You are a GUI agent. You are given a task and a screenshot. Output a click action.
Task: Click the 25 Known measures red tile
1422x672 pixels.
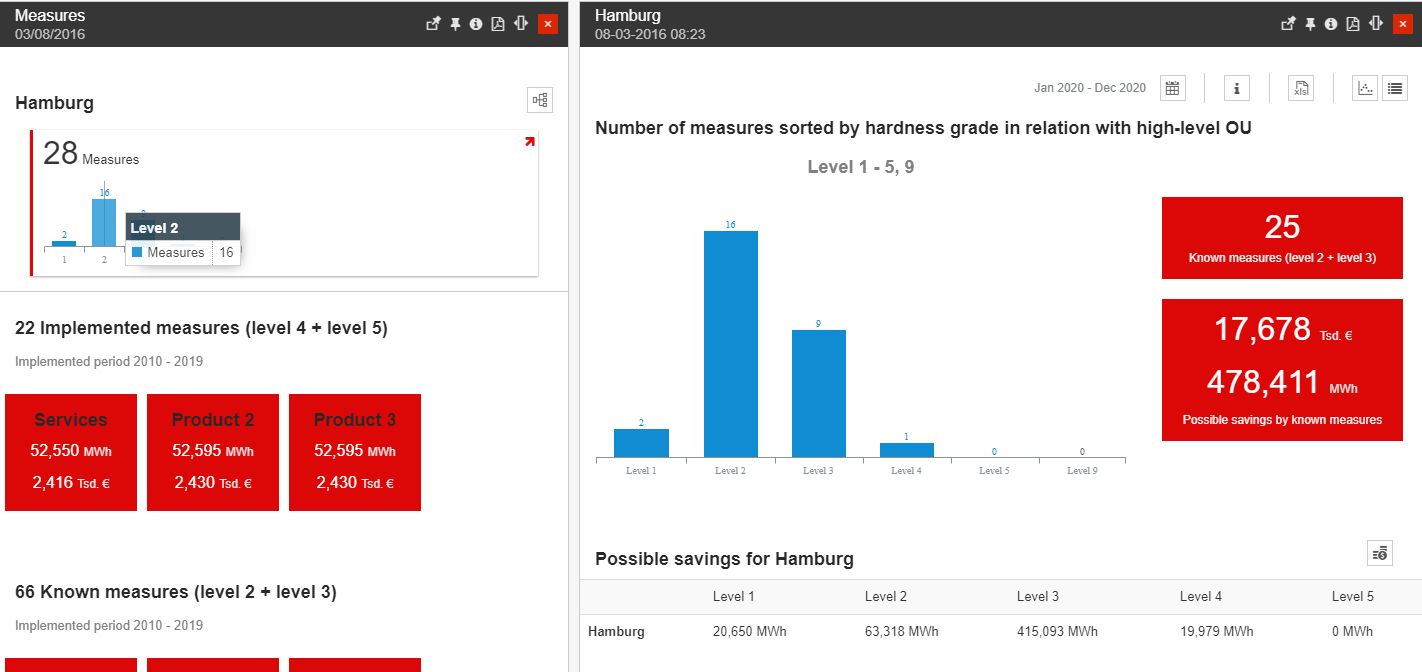click(1282, 237)
